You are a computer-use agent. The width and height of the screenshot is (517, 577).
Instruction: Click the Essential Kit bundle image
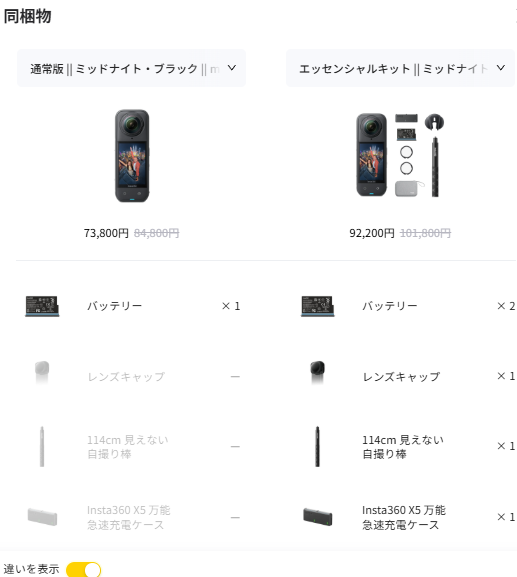click(x=400, y=155)
